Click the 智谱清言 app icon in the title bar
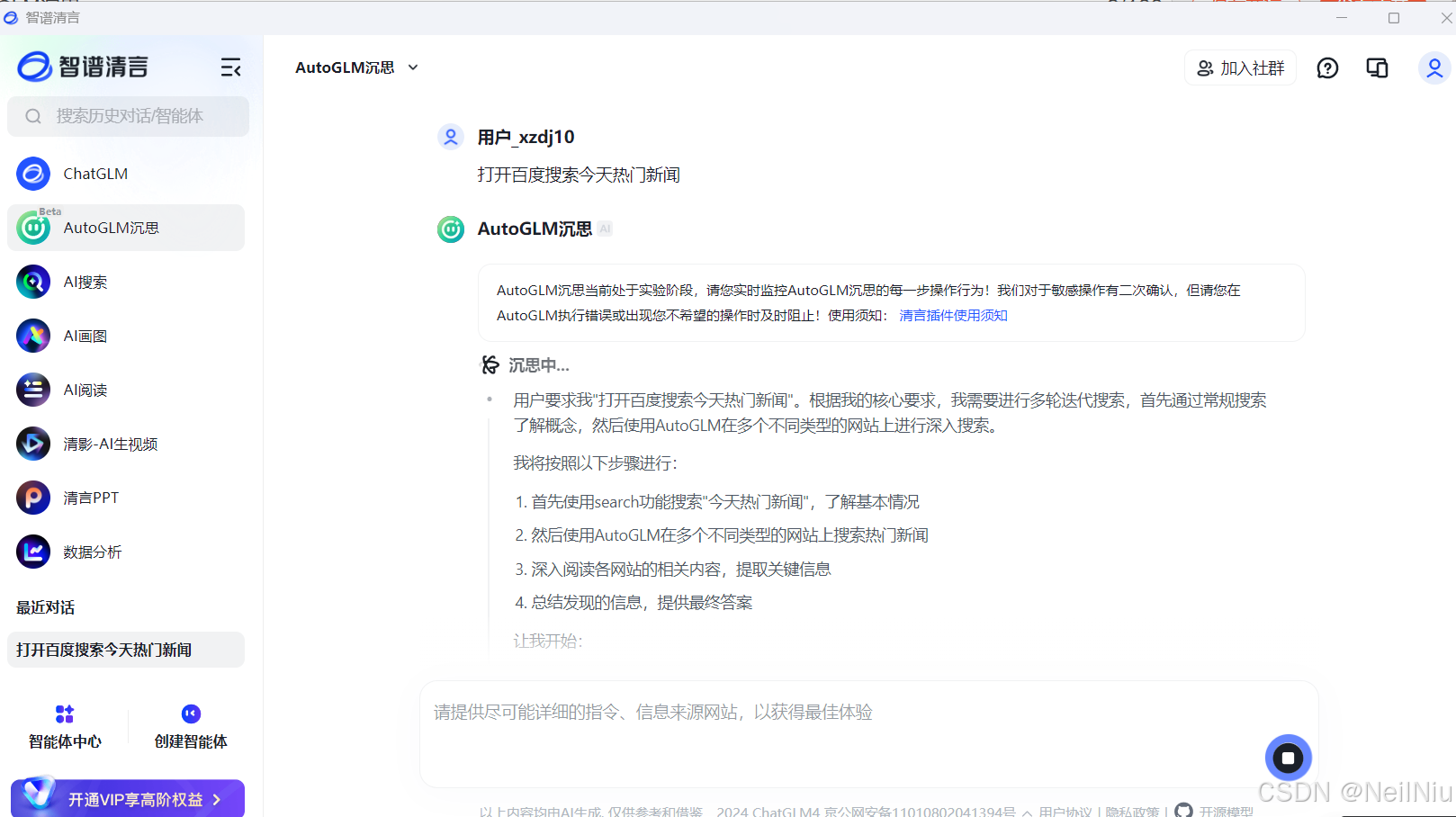 (11, 17)
